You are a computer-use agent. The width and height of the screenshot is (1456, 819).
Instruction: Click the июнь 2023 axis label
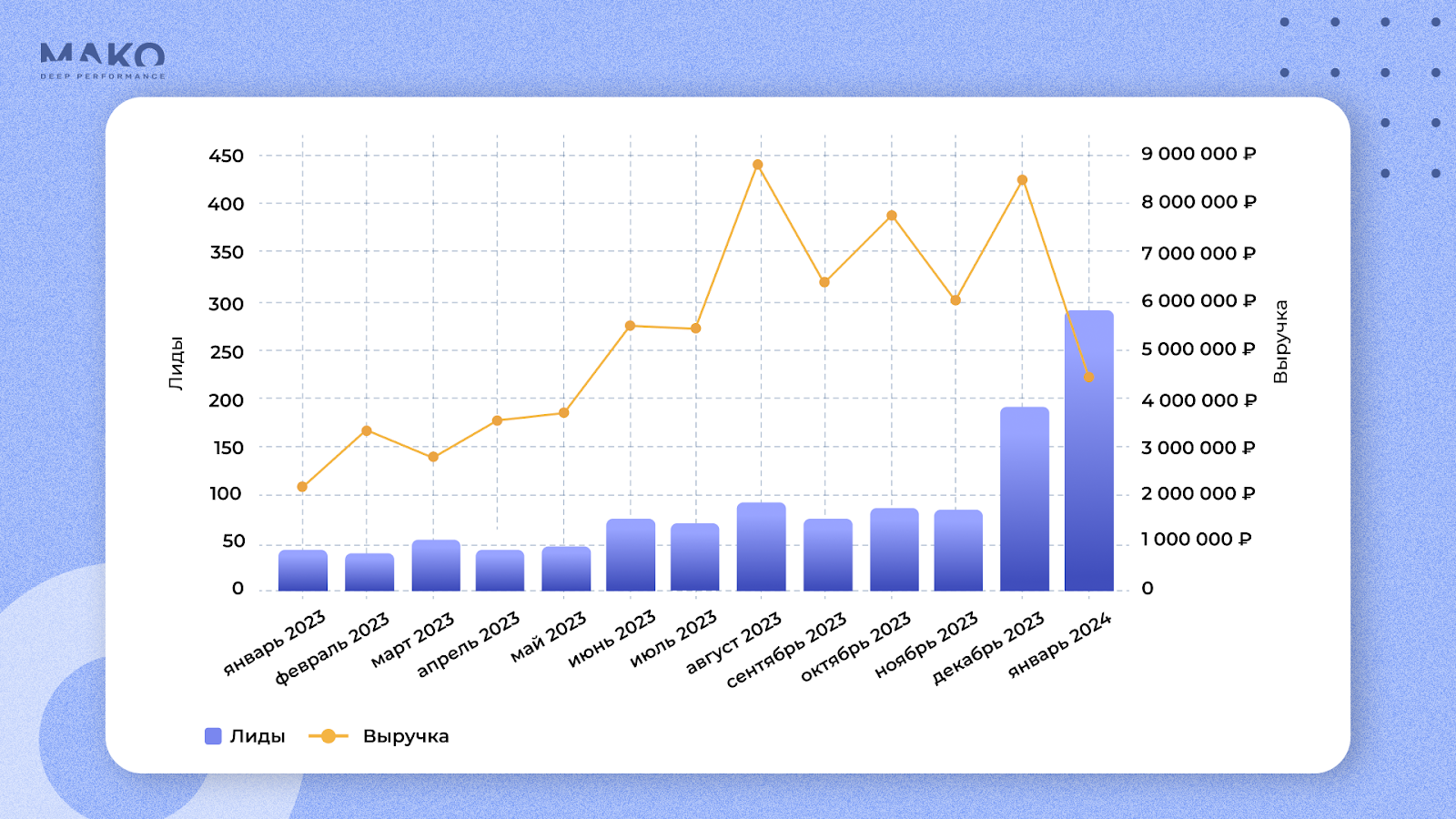612,639
